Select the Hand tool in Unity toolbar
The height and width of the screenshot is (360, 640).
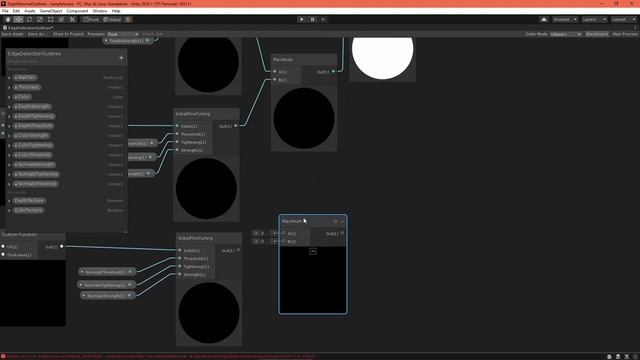(x=8, y=20)
